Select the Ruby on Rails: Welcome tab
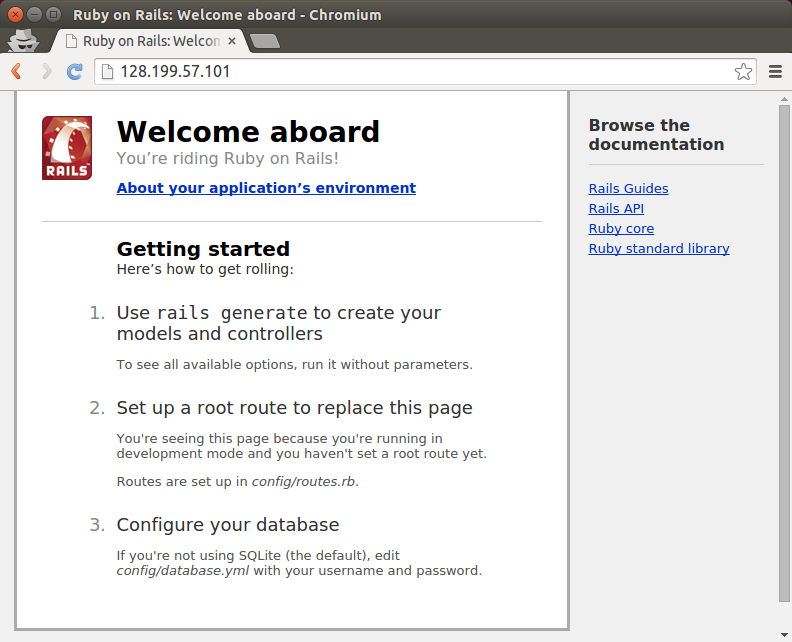792x642 pixels. point(151,41)
